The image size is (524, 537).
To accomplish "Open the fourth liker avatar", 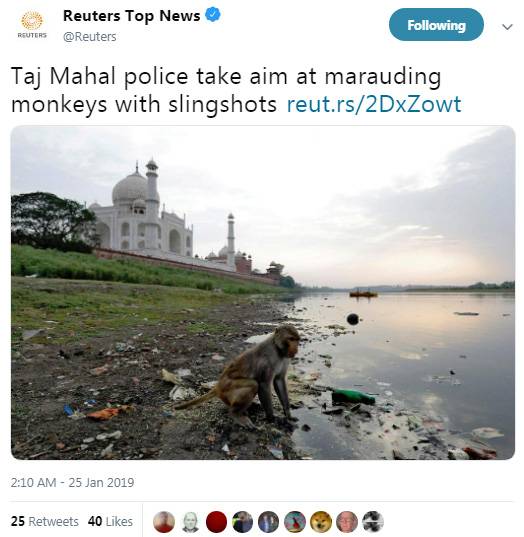I will pos(242,522).
